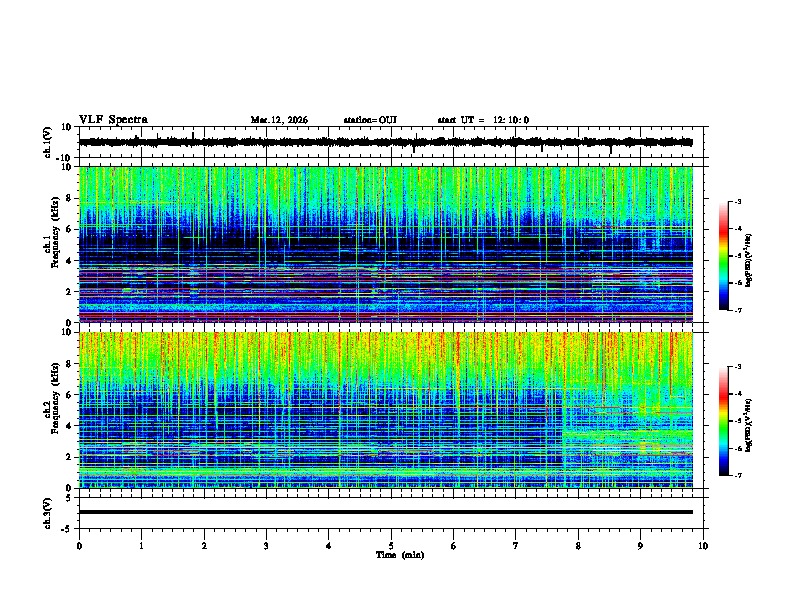Click the "1" tick on the time axis

141,546
